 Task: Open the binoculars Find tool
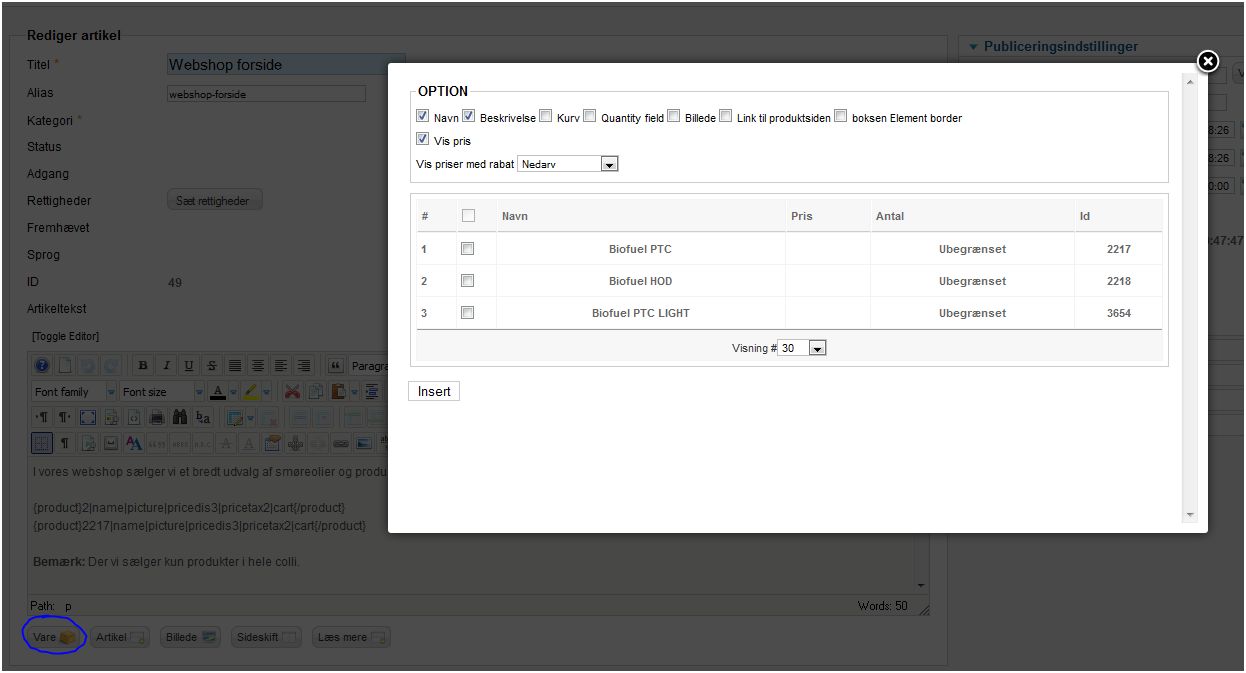(x=180, y=418)
